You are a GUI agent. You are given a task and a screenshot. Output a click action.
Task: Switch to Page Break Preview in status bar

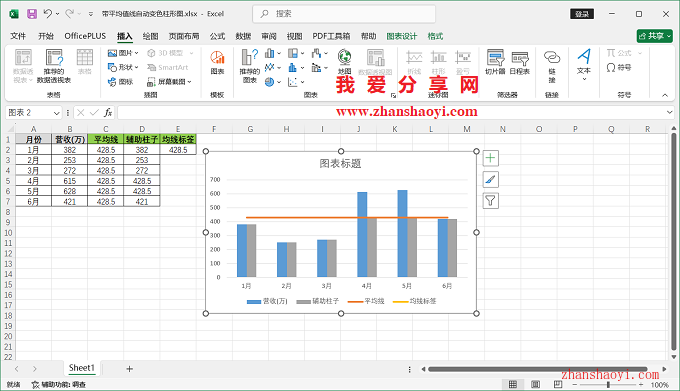(558, 384)
